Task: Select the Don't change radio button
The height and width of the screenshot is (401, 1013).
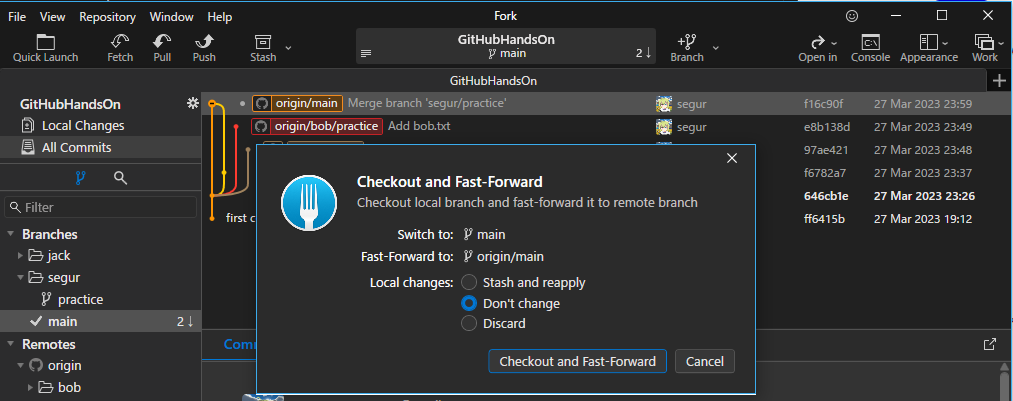Action: pyautogui.click(x=468, y=303)
